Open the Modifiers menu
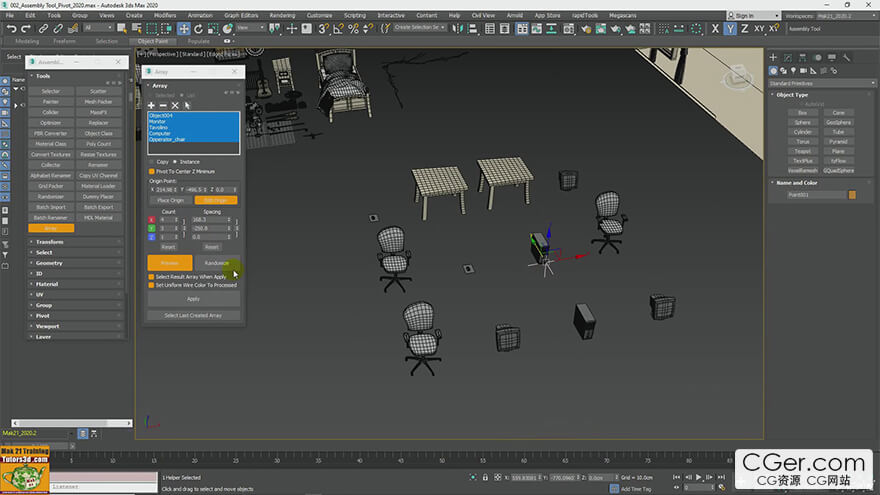 [165, 15]
